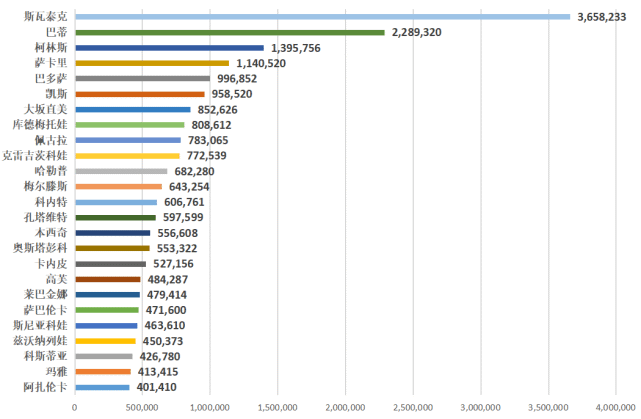The image size is (641, 419).
Task: Click the 科斯蒂亚 category label
Action: pos(45,356)
